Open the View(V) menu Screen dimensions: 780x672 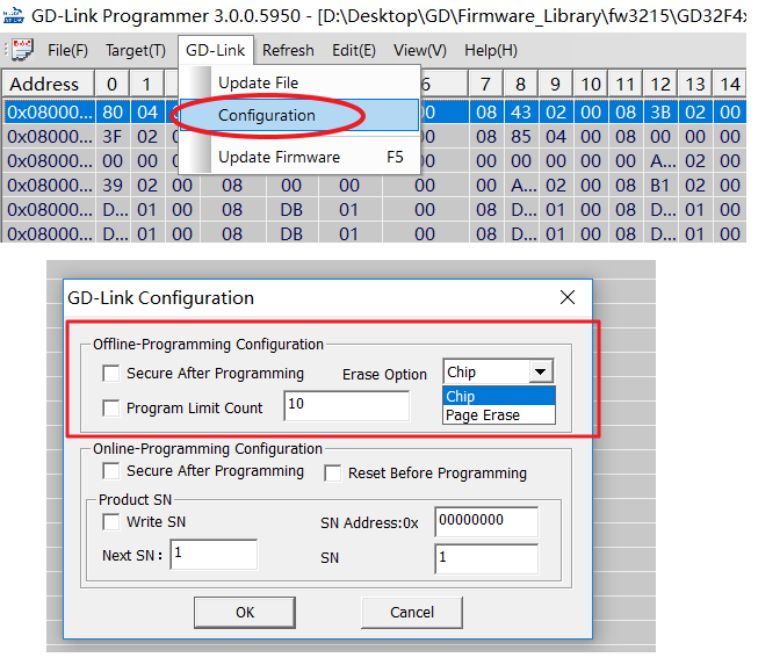tap(420, 50)
